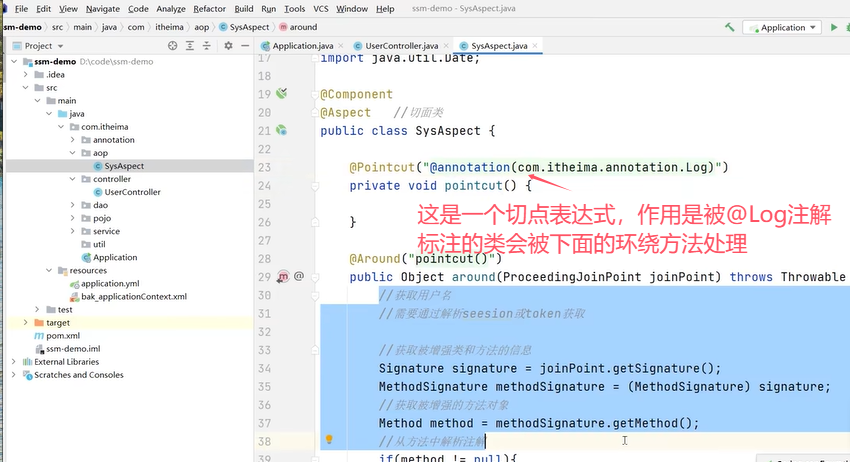Collapse the com.itheima package

point(61,127)
